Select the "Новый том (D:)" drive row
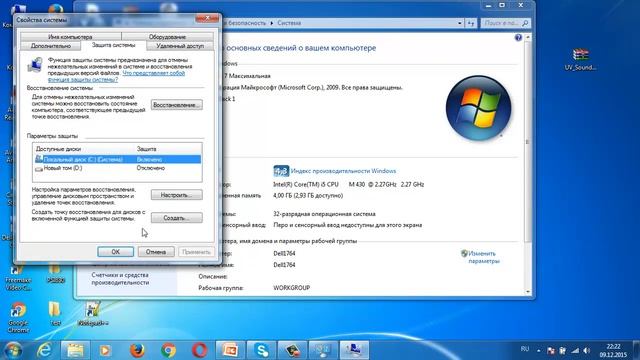640x360 pixels. point(118,168)
